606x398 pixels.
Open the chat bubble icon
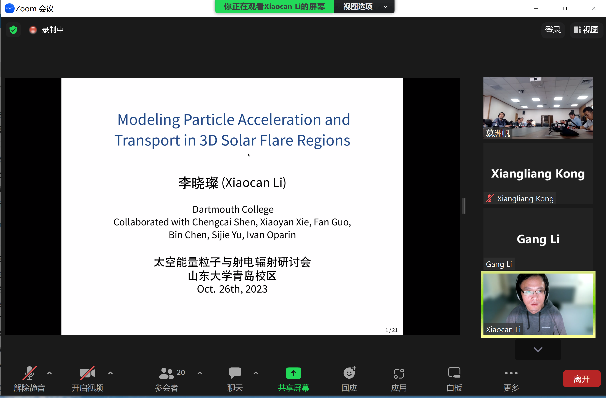pos(235,373)
